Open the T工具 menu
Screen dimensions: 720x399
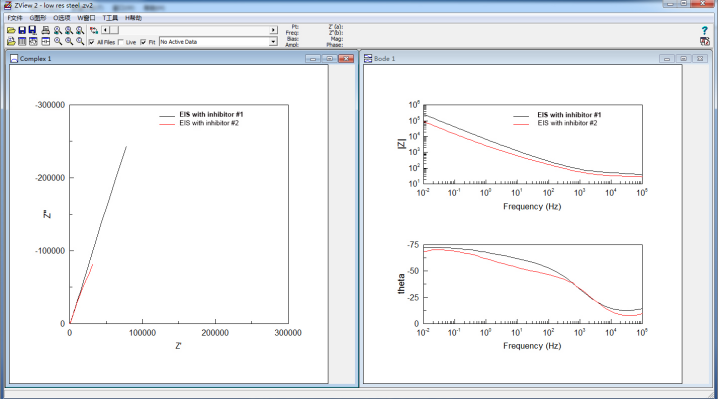(110, 18)
